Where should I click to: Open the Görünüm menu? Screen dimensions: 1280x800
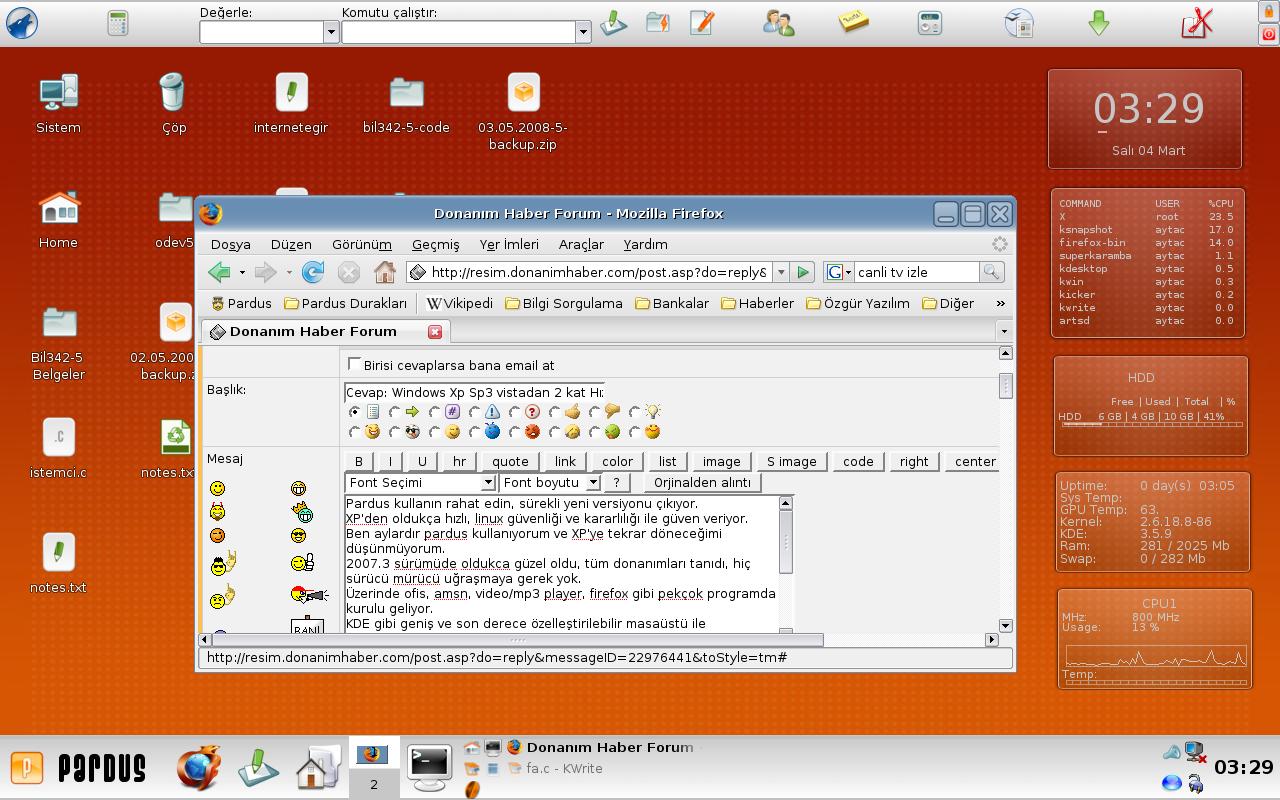coord(361,244)
